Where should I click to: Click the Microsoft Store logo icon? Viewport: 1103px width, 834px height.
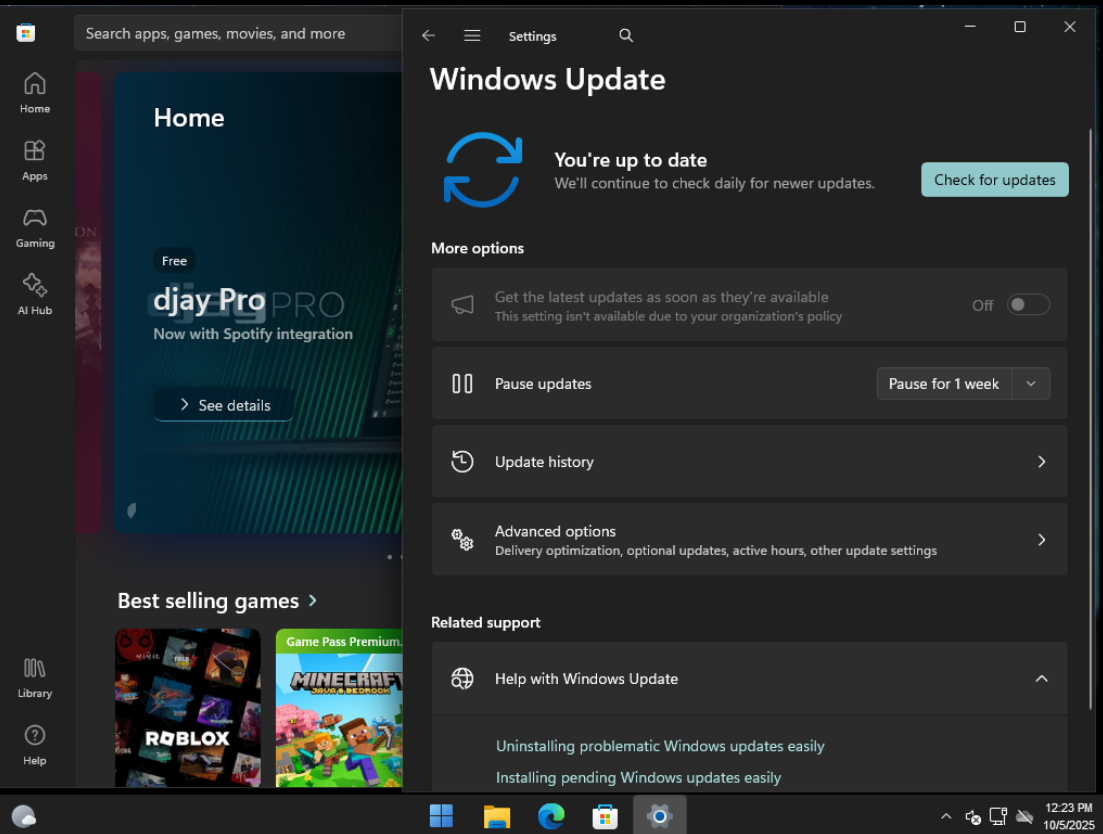[x=26, y=33]
